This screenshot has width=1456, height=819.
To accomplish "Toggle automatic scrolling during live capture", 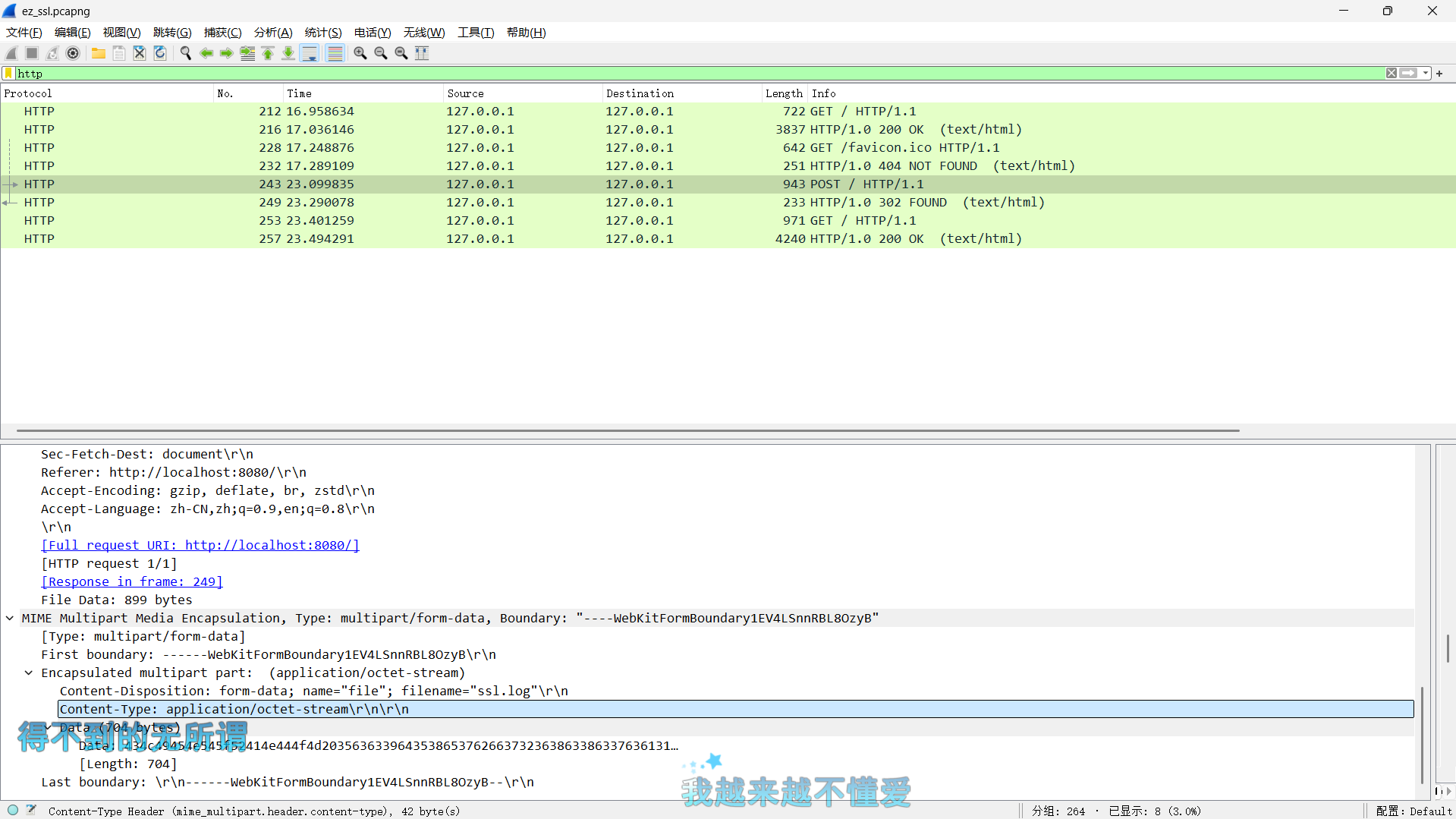I will 310,53.
